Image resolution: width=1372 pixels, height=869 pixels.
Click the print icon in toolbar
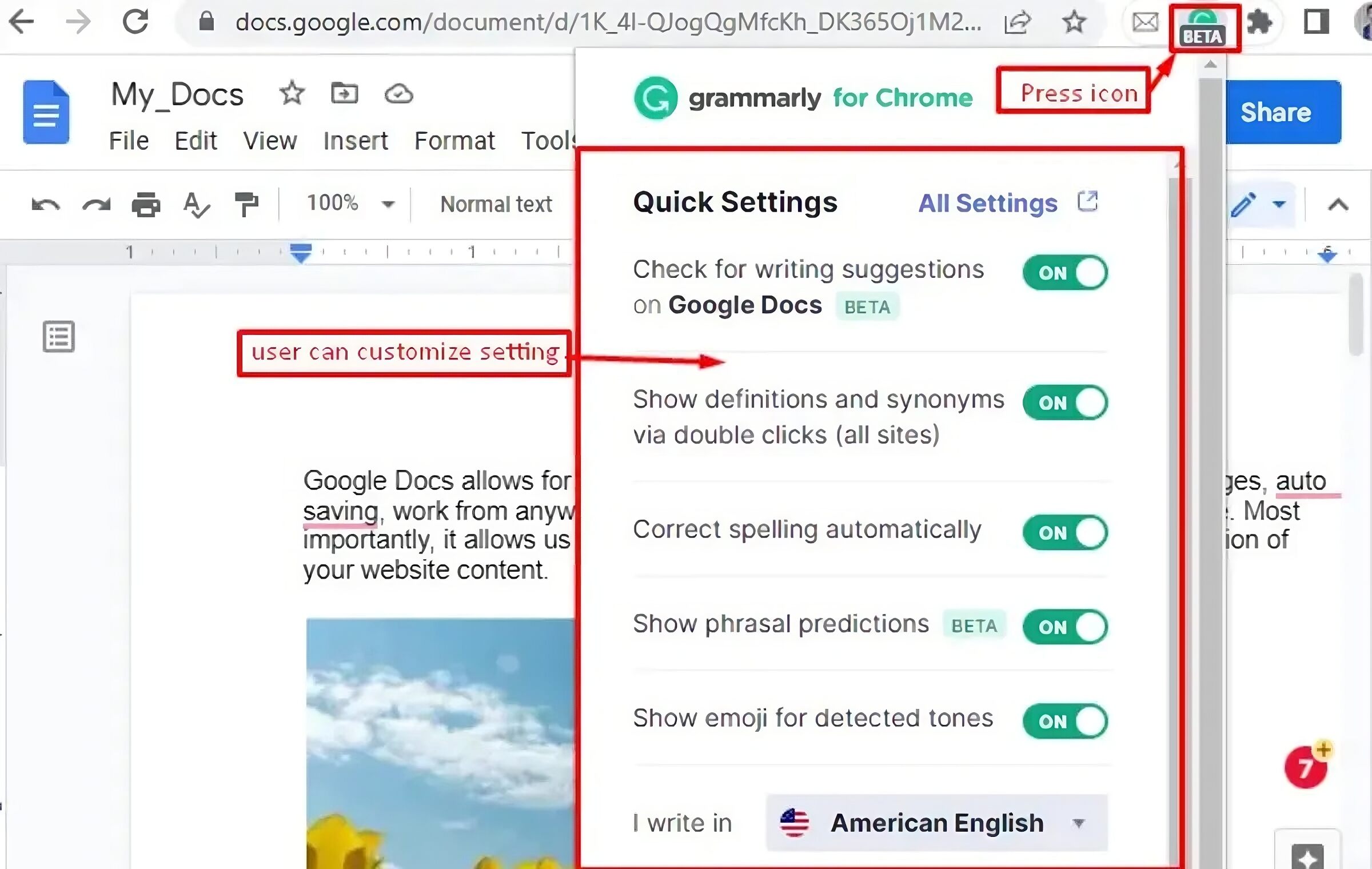(x=147, y=204)
